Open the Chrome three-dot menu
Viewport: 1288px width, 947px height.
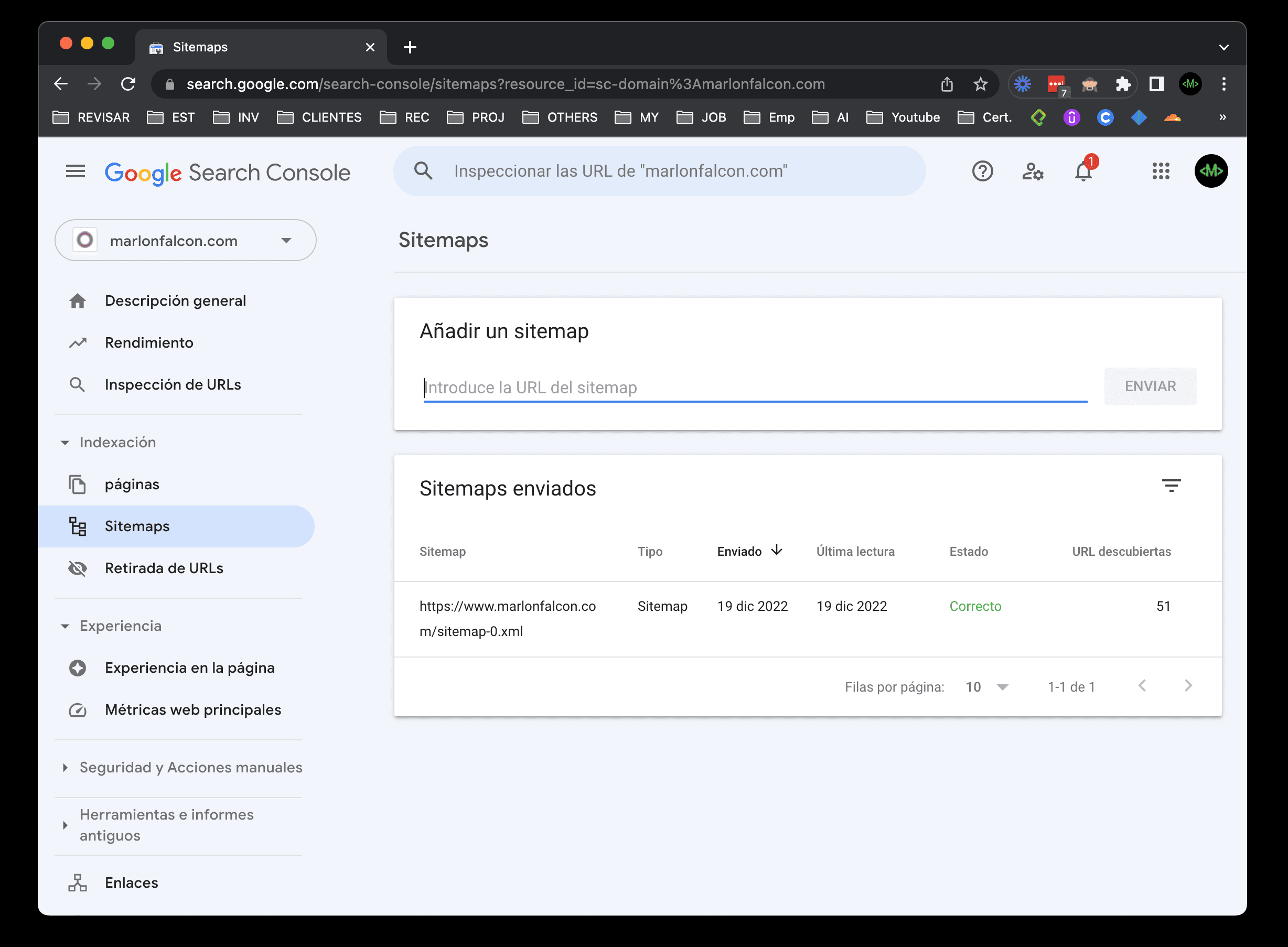click(x=1224, y=84)
